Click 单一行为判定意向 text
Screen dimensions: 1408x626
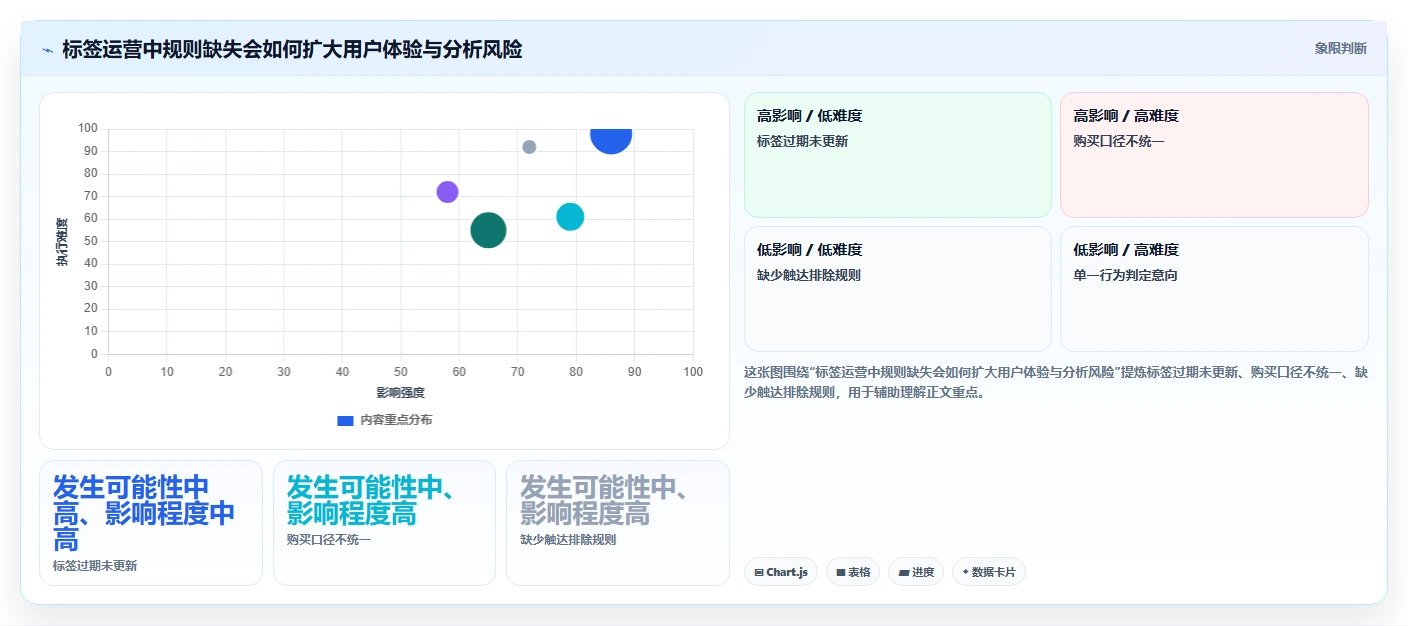[1126, 275]
